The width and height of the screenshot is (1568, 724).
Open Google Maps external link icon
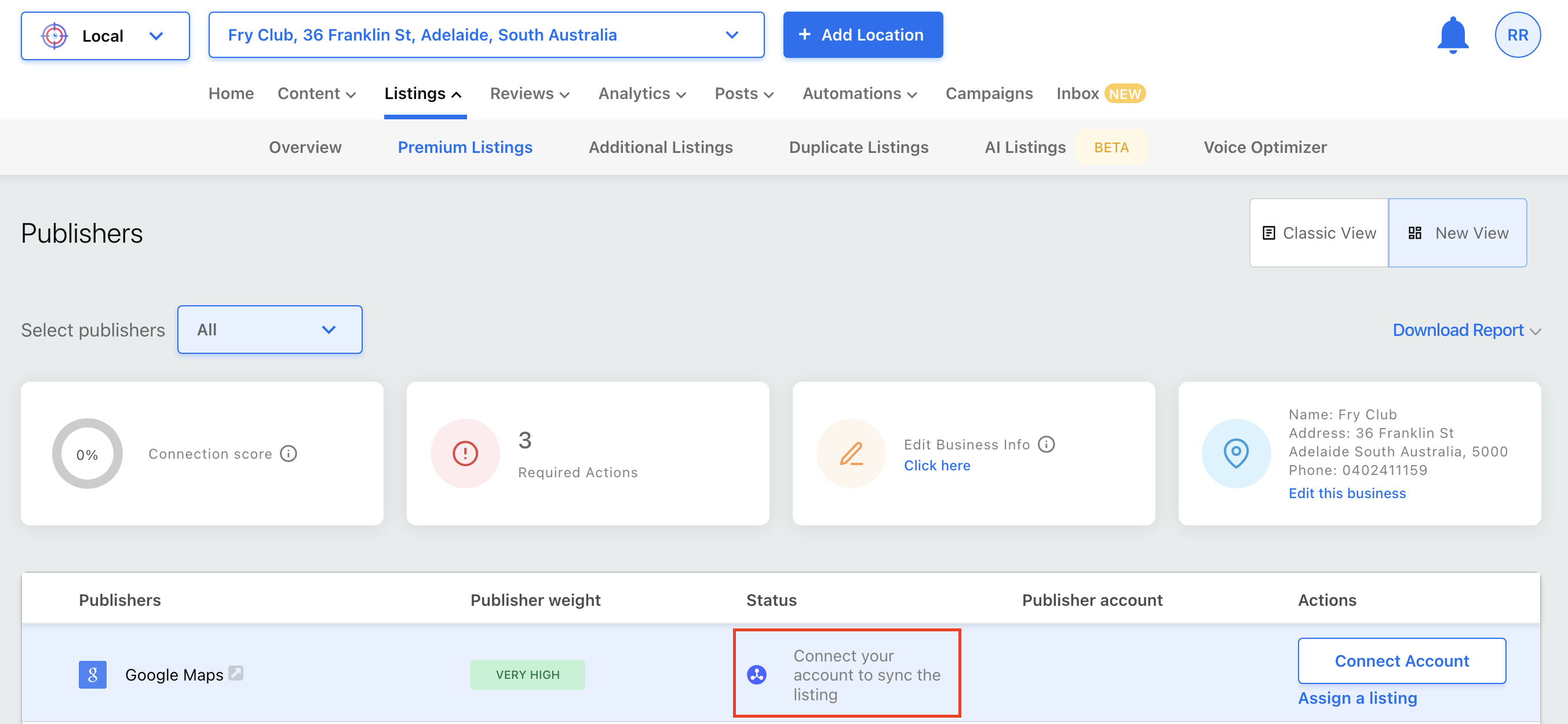tap(236, 673)
